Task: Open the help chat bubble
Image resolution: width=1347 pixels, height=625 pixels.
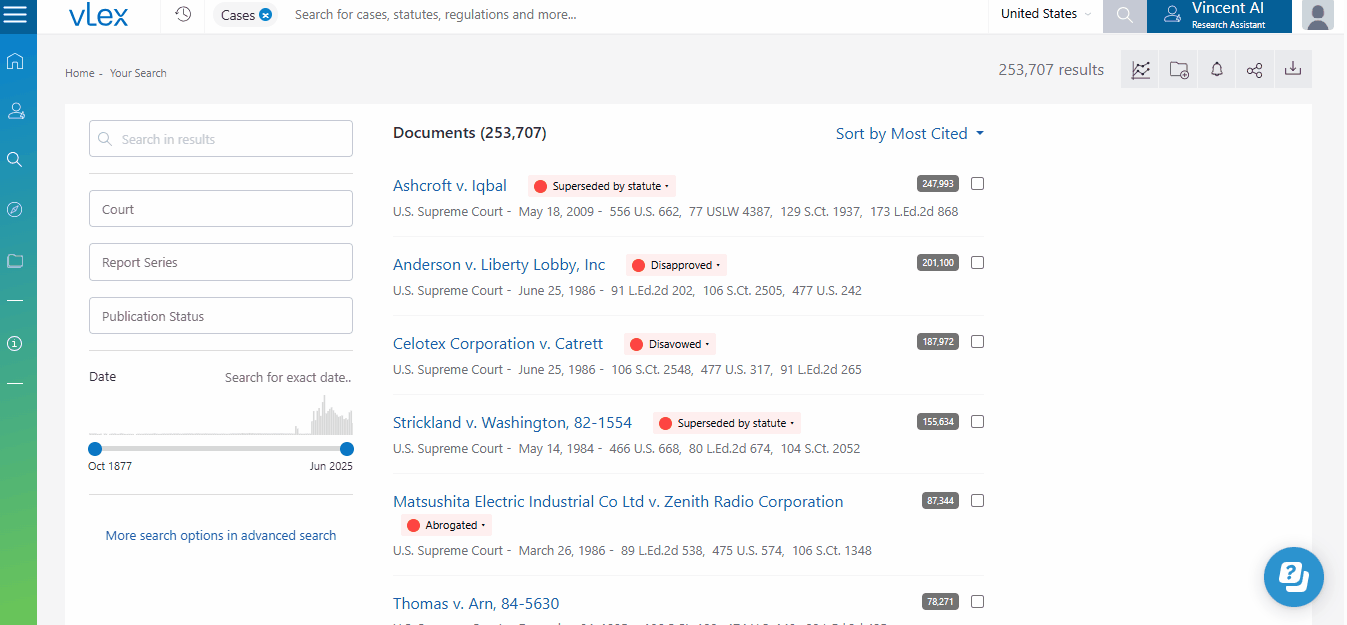Action: point(1293,576)
